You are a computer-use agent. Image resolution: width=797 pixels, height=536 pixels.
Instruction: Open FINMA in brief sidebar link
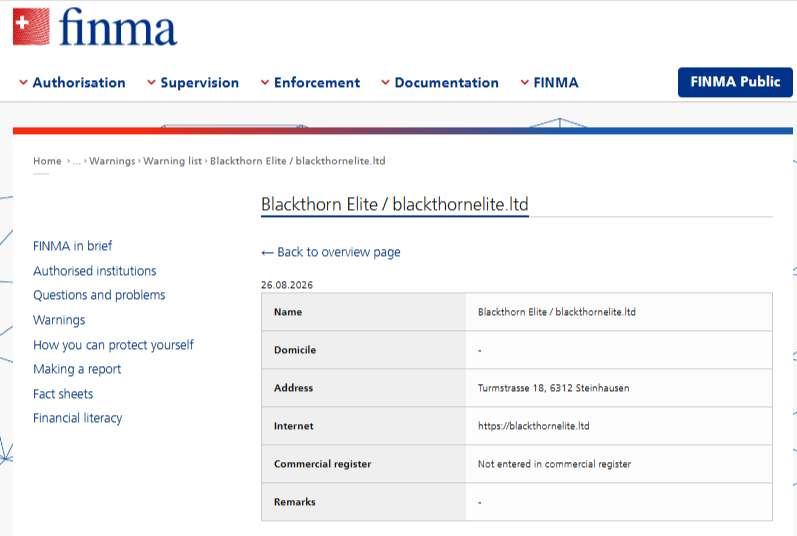point(72,246)
